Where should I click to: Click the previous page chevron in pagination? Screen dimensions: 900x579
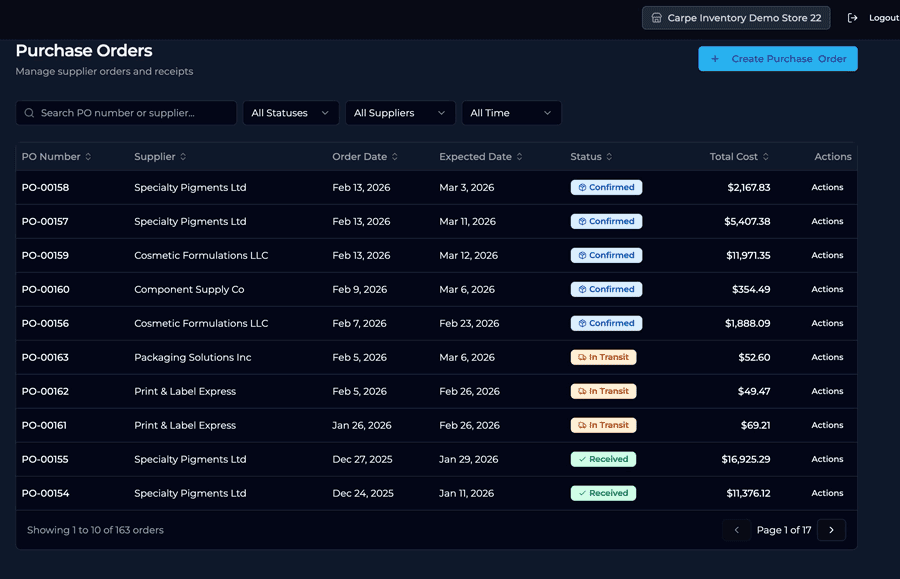[x=737, y=530]
